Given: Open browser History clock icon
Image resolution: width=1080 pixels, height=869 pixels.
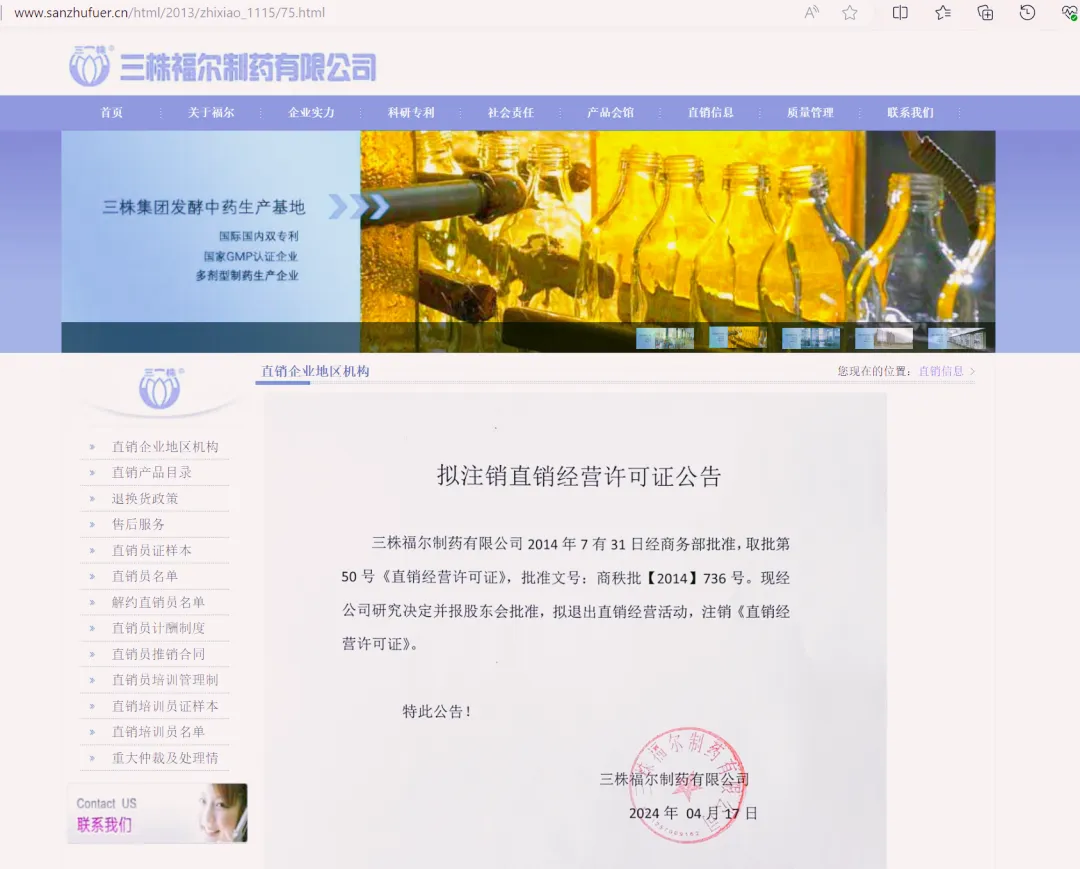Looking at the screenshot, I should pos(1027,12).
